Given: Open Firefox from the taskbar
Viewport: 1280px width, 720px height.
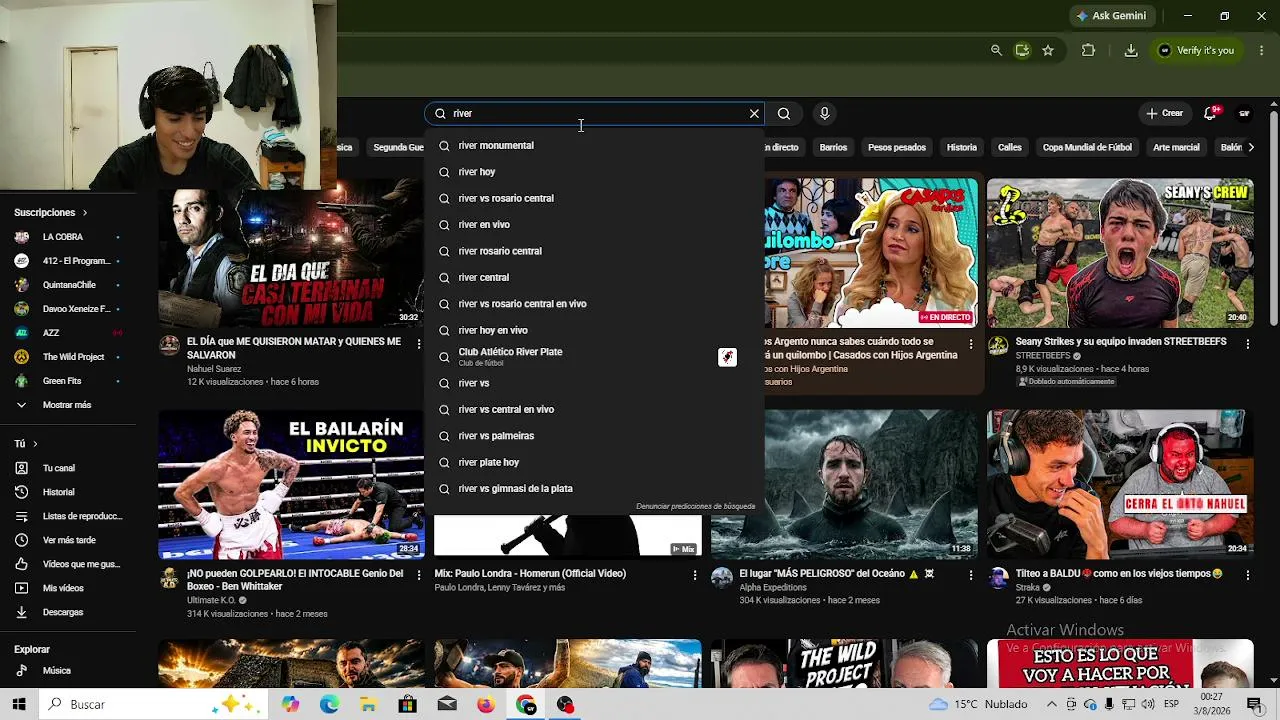Looking at the screenshot, I should click(486, 704).
